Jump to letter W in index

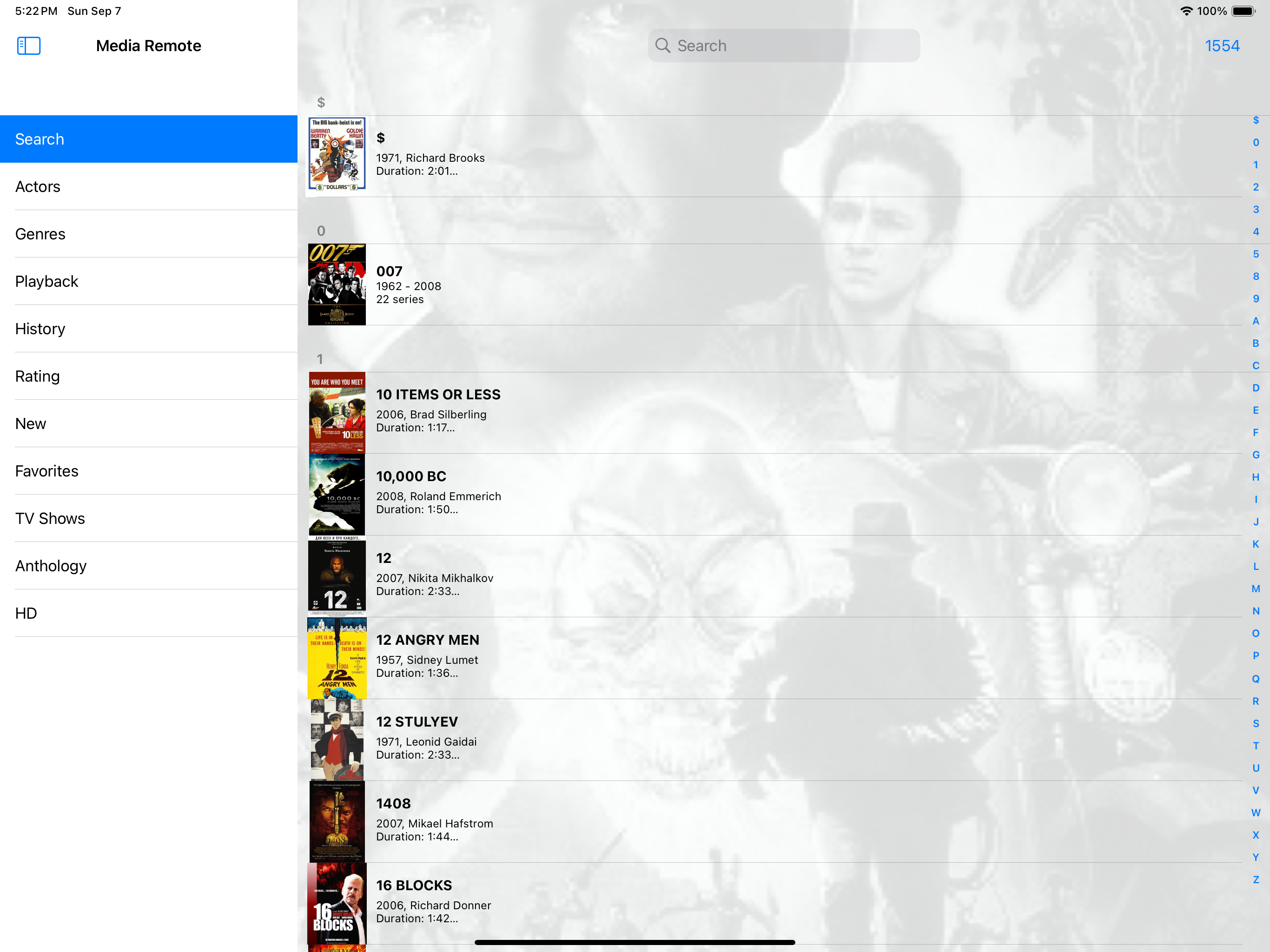[x=1256, y=813]
